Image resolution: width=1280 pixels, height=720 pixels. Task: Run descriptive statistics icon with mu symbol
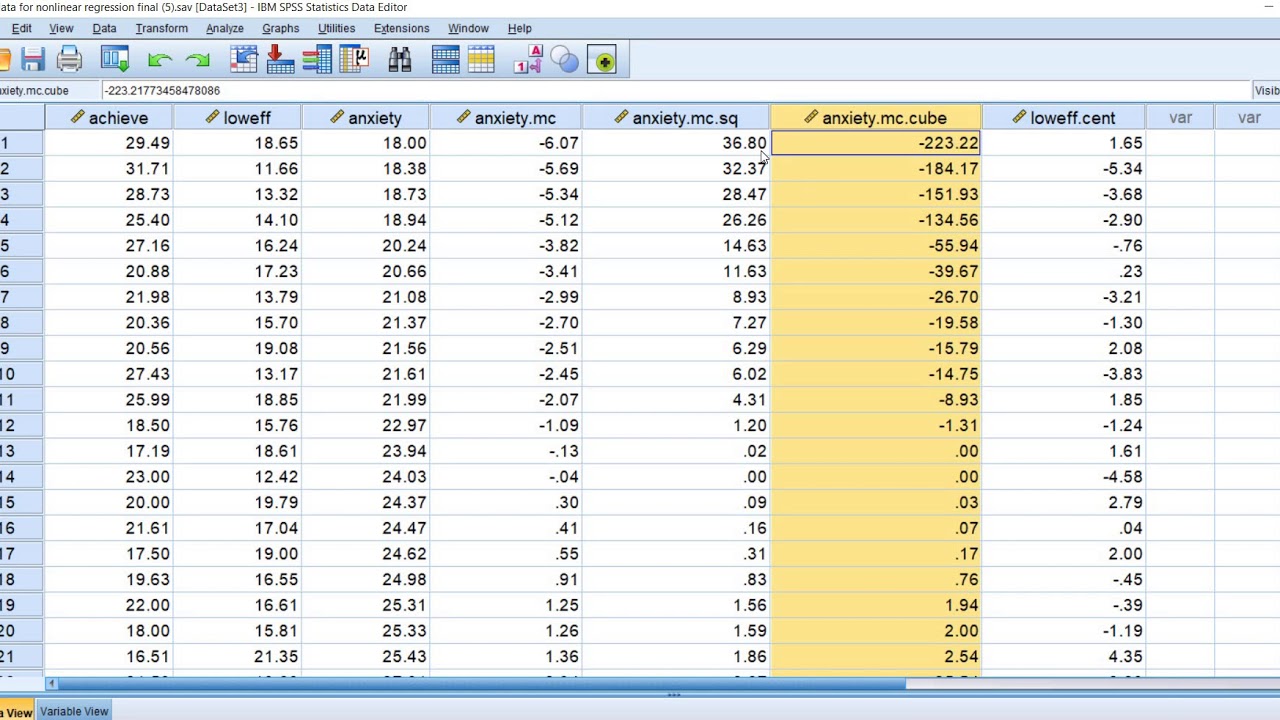354,61
